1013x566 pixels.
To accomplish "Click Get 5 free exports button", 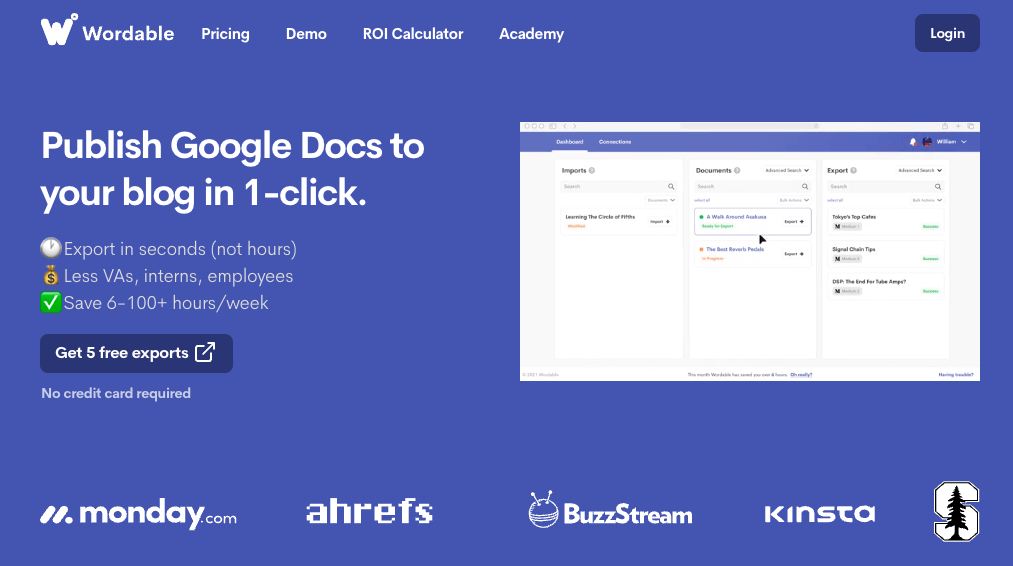I will point(136,353).
